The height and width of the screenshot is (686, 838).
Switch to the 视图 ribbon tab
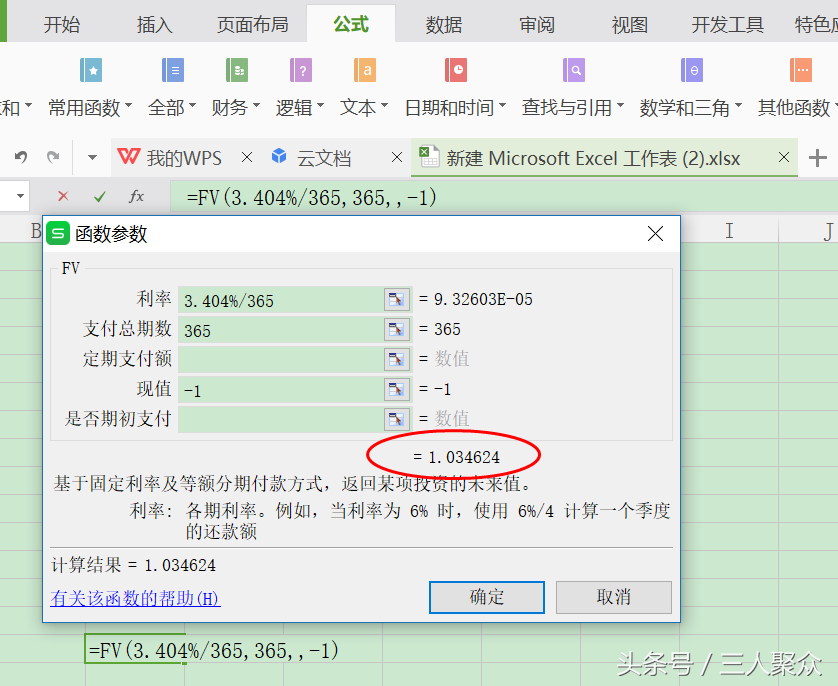(x=630, y=25)
